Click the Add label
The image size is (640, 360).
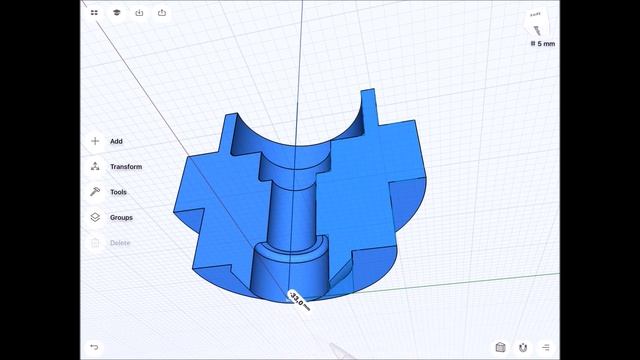[116, 141]
